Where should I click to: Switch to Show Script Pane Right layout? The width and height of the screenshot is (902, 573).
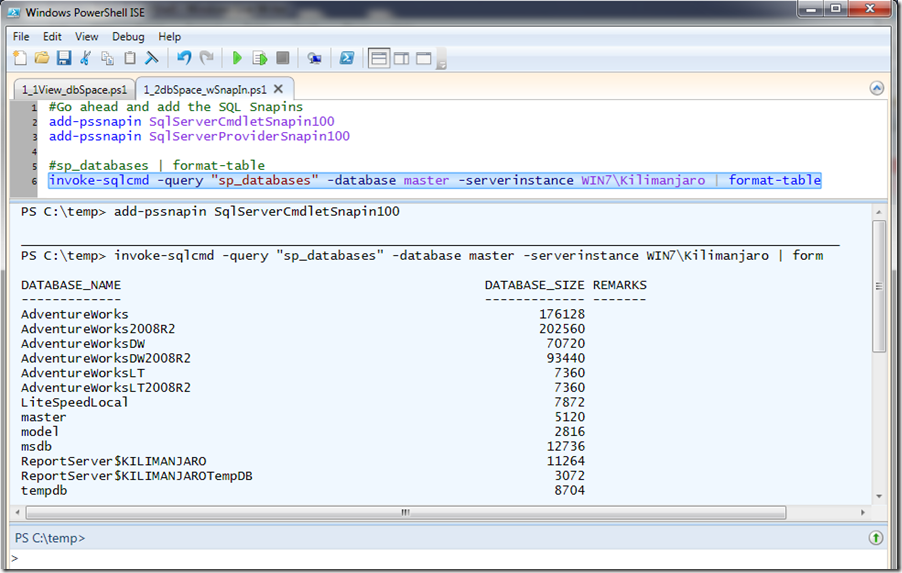pyautogui.click(x=401, y=58)
